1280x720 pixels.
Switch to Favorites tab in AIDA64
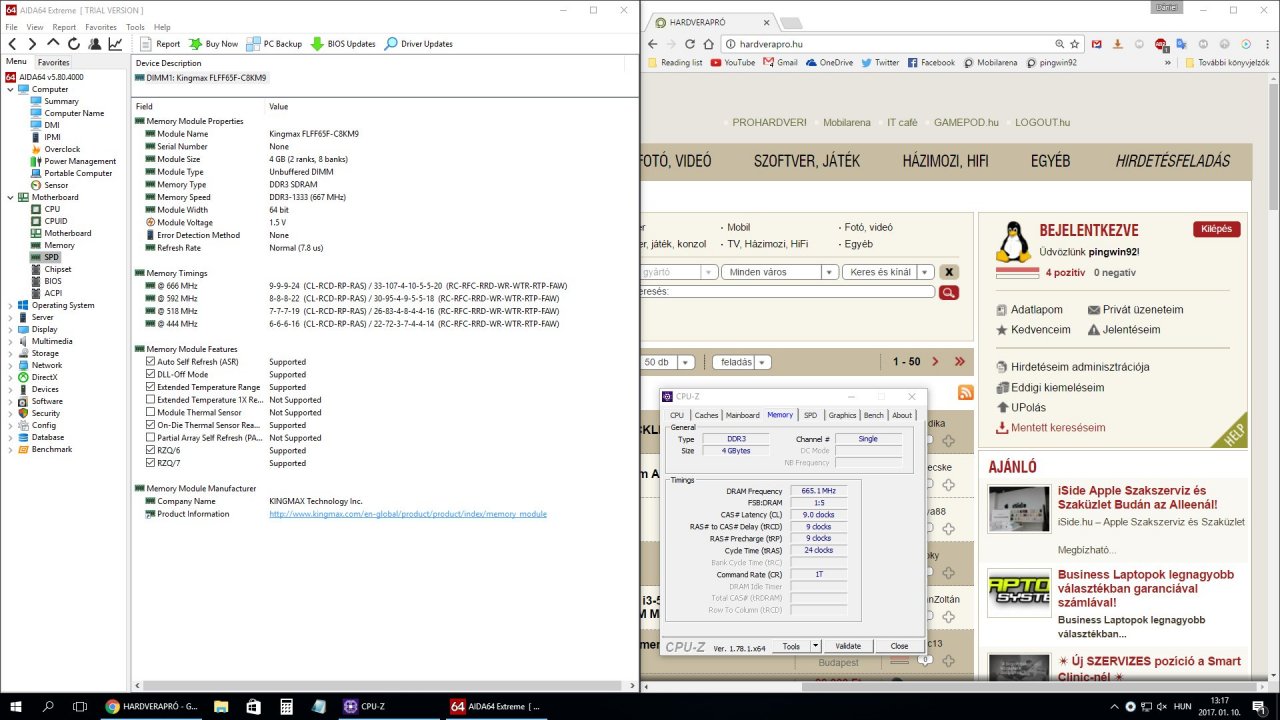tap(54, 62)
